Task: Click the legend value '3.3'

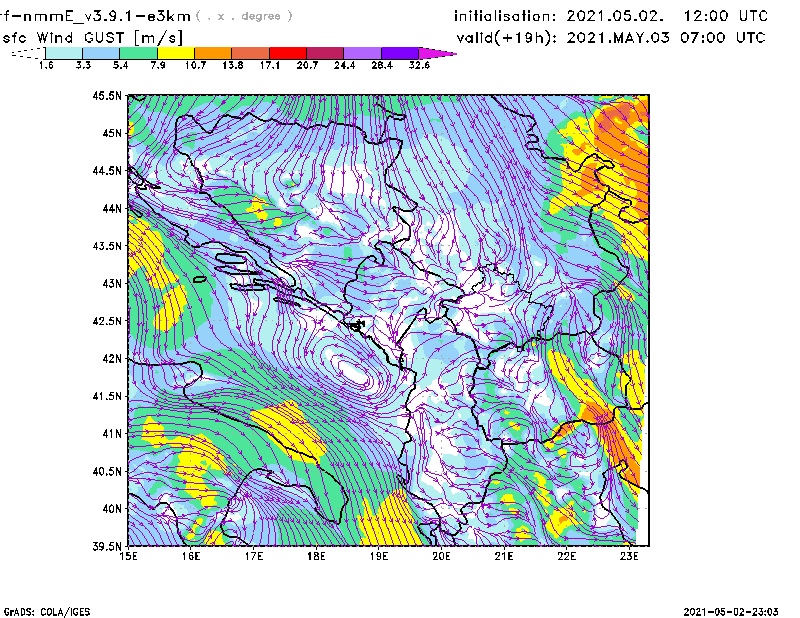Action: (83, 65)
